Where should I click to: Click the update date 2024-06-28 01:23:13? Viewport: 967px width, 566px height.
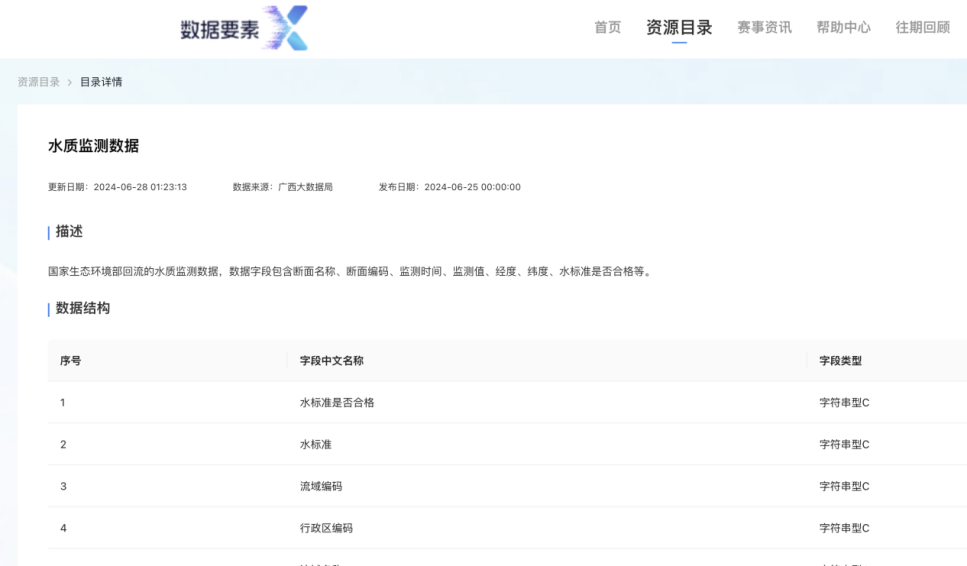pyautogui.click(x=140, y=187)
